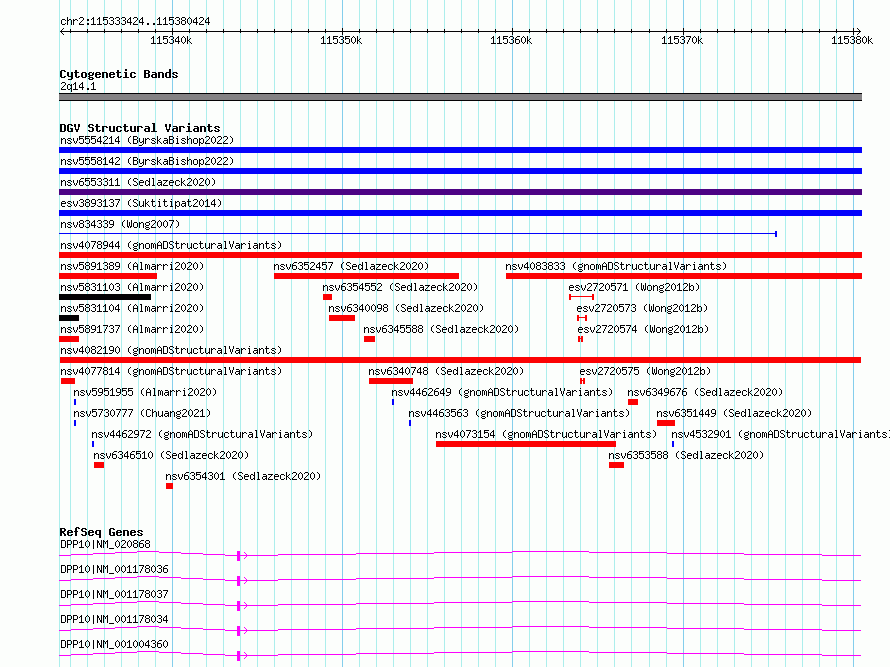
Task: Click the nsv6345588 (Sedlazeck2020) label
Action: [441, 329]
